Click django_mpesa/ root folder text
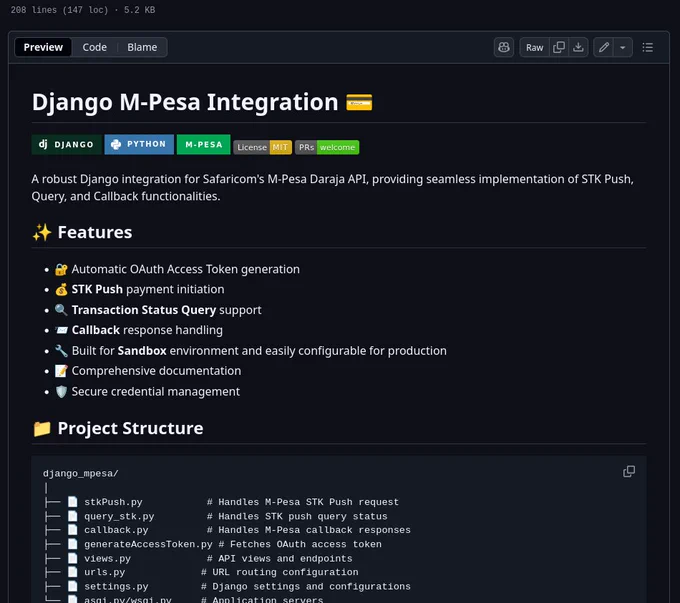The width and height of the screenshot is (680, 603). 81,473
